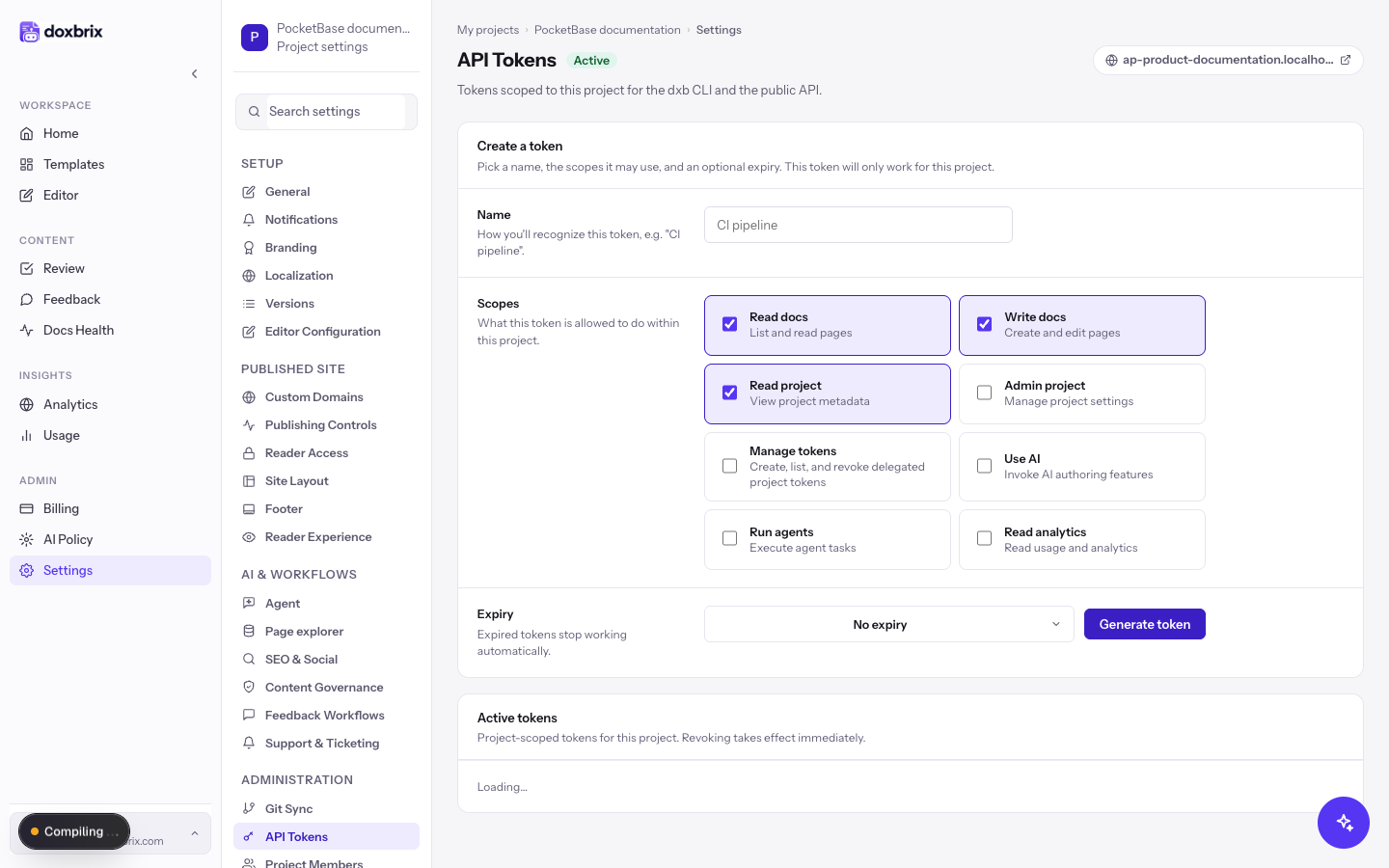Open Content Governance settings
Screen dimensions: 1389x868
(x=326, y=688)
